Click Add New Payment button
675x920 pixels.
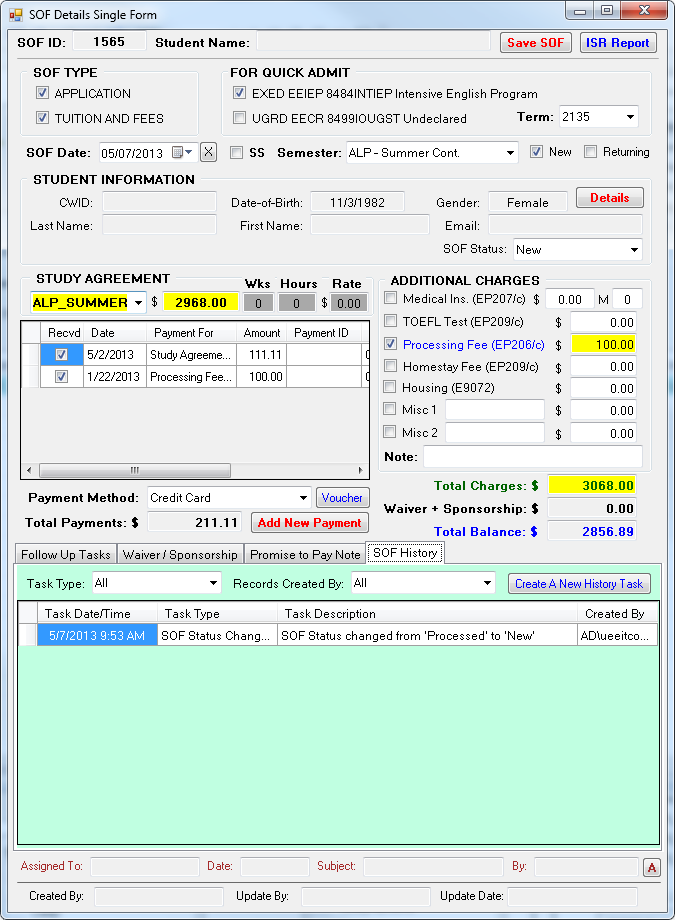[309, 523]
